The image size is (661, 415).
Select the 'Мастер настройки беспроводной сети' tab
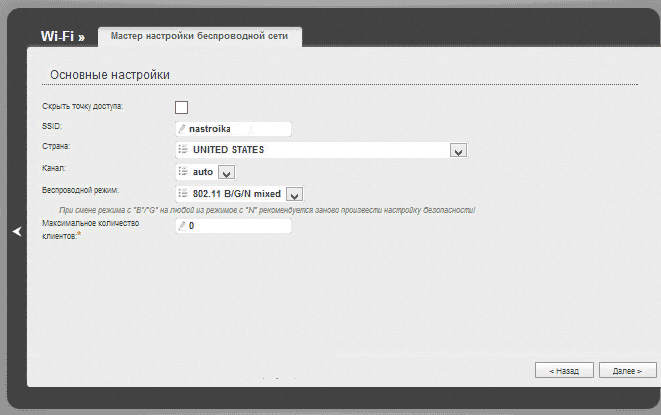[198, 36]
